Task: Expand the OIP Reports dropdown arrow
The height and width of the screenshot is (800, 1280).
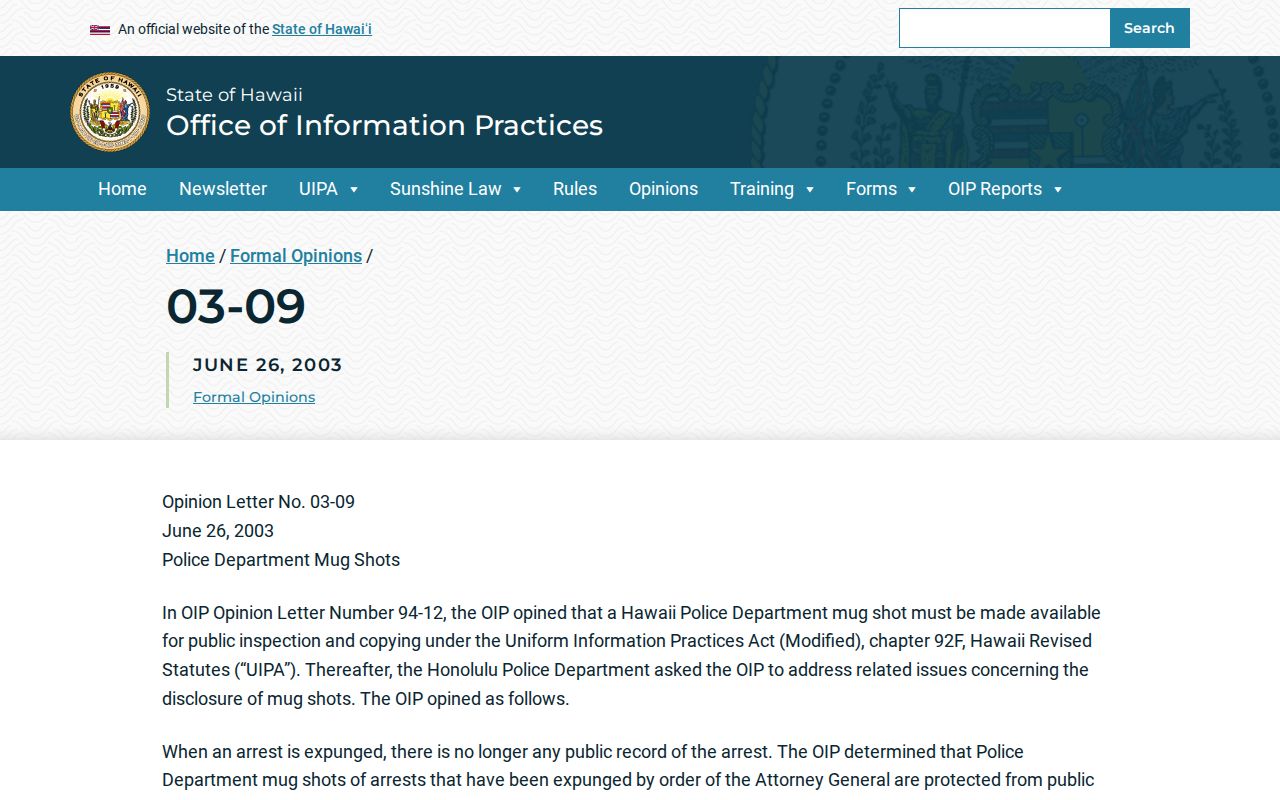Action: (1058, 190)
